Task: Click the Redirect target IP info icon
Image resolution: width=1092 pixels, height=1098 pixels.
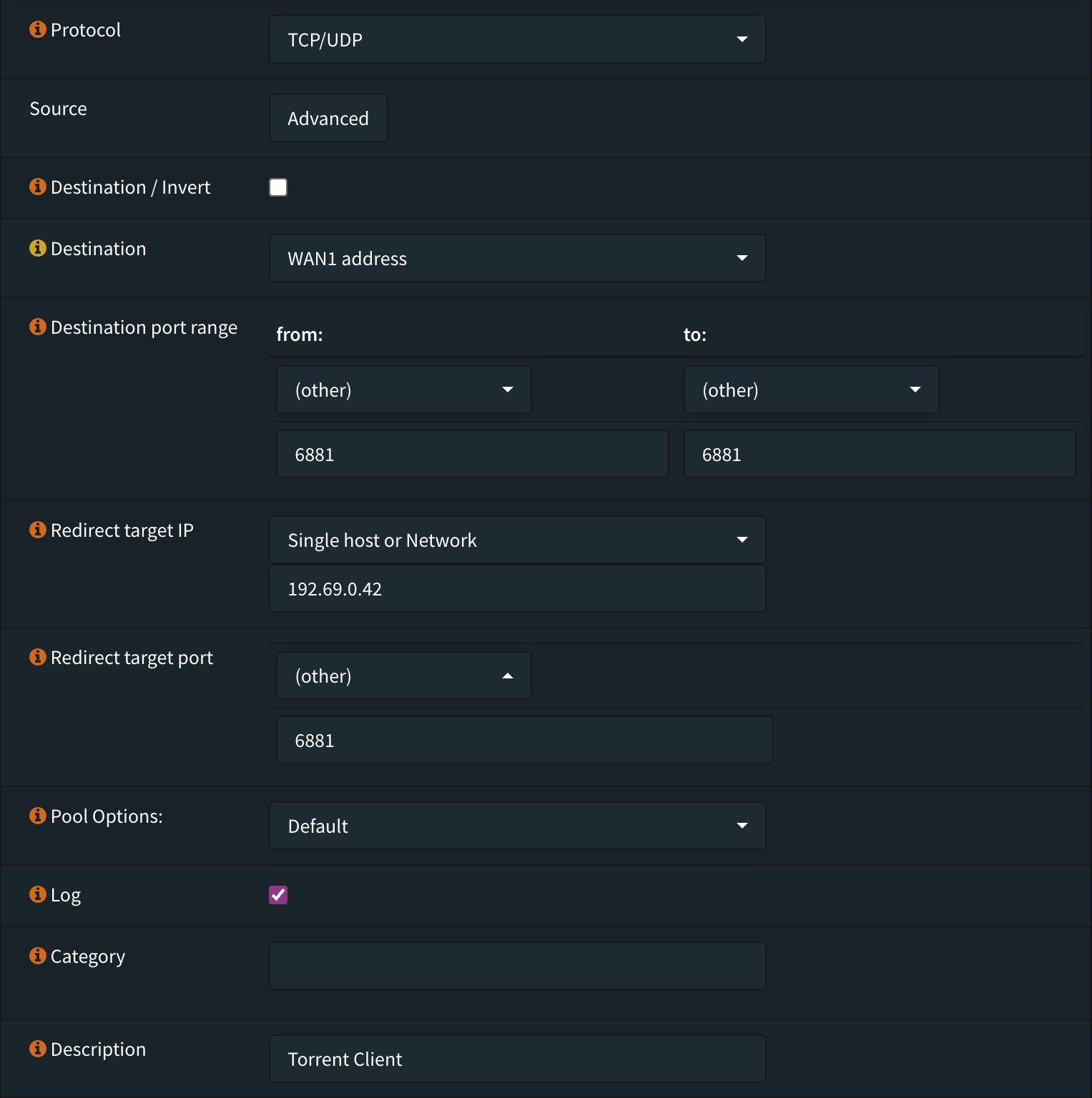Action: (x=38, y=530)
